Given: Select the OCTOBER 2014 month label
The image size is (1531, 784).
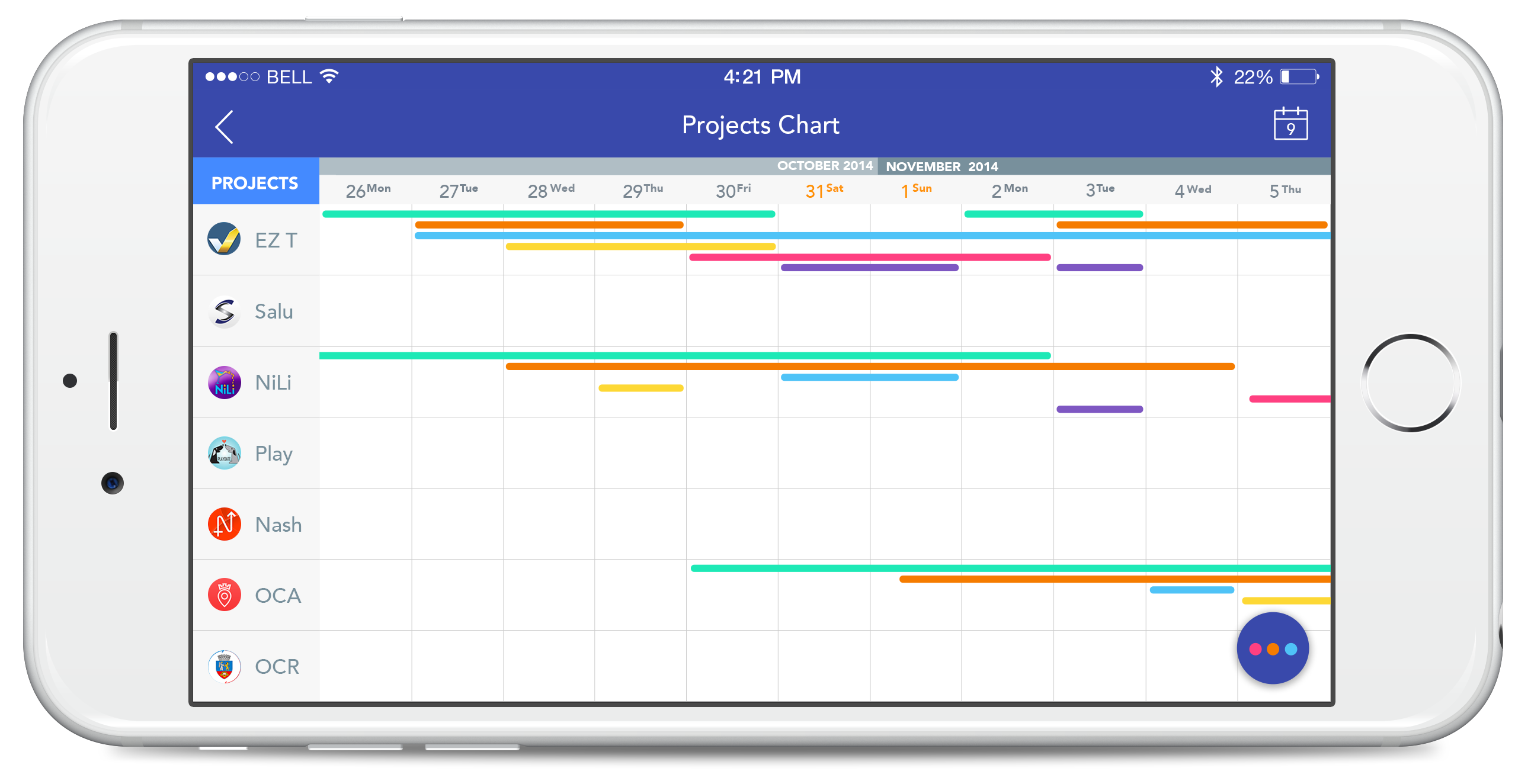Looking at the screenshot, I should [824, 166].
